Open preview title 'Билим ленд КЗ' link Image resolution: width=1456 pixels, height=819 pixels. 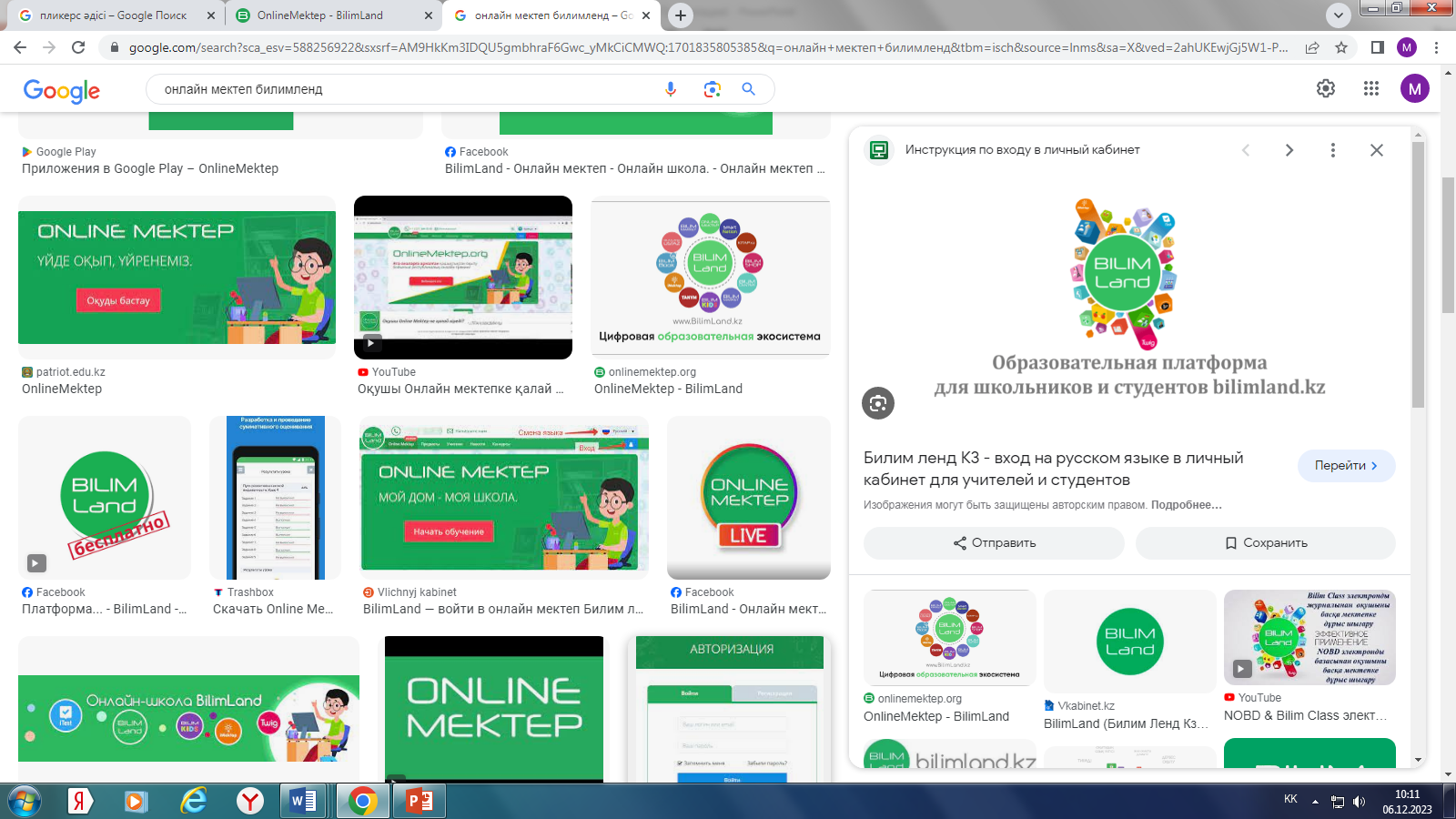tap(1053, 469)
